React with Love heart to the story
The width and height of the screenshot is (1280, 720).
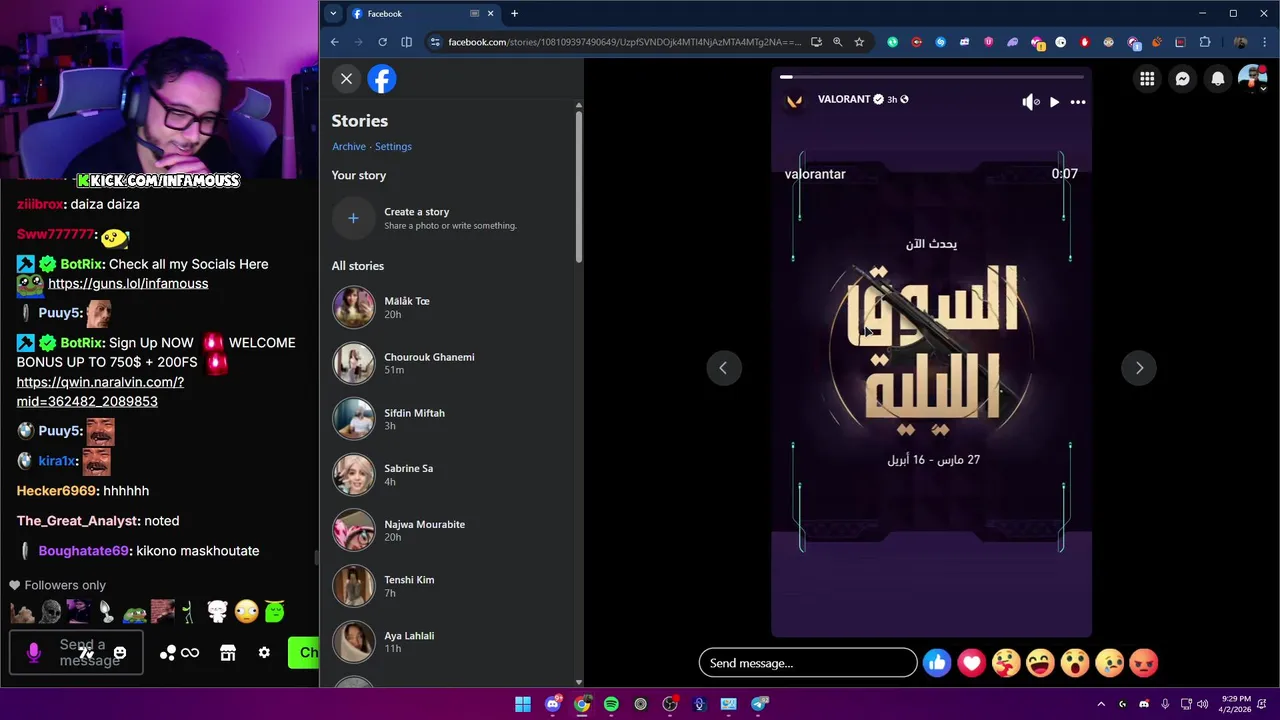(x=971, y=662)
